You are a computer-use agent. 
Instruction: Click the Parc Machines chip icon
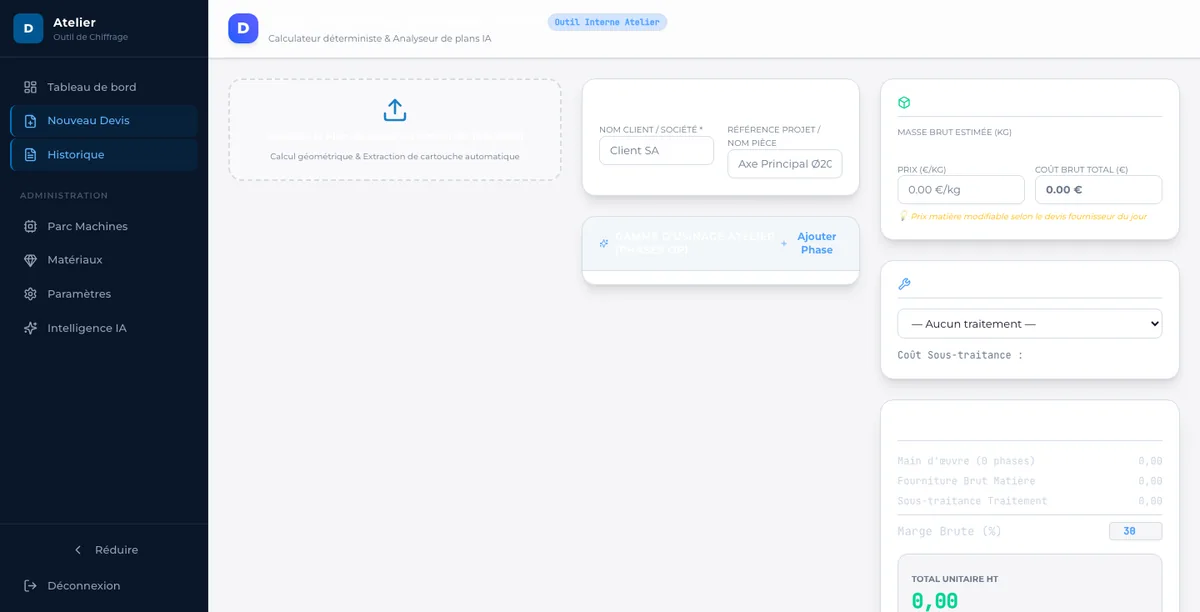[30, 226]
